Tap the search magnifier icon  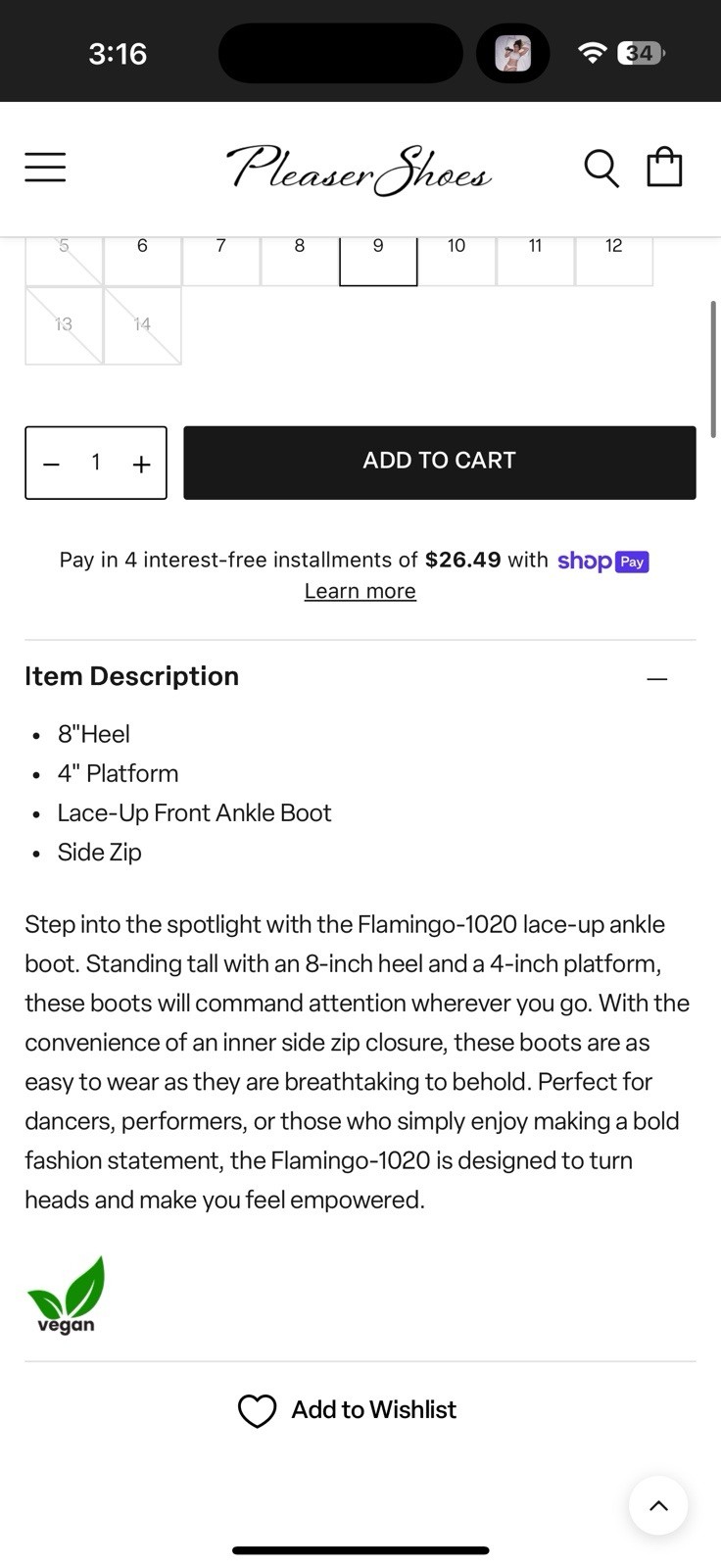601,168
